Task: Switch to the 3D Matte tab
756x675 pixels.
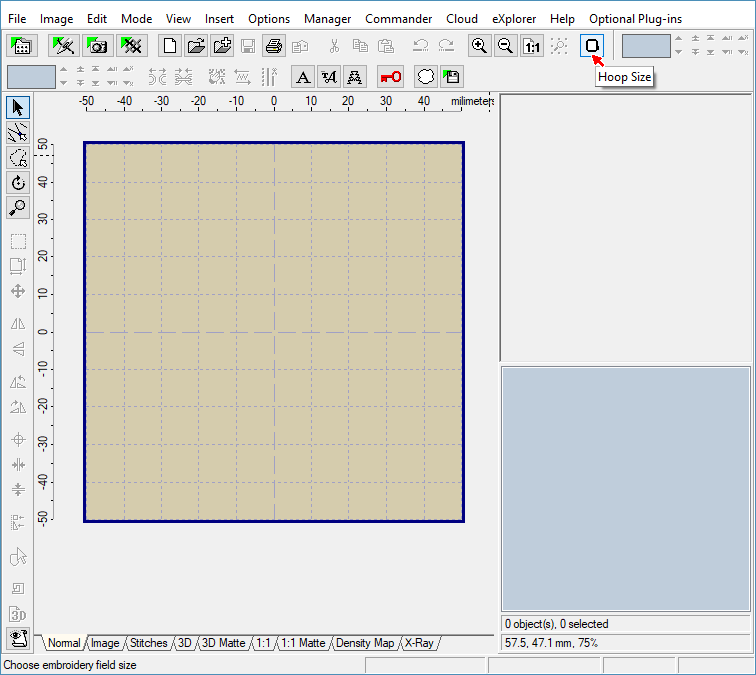Action: 224,643
